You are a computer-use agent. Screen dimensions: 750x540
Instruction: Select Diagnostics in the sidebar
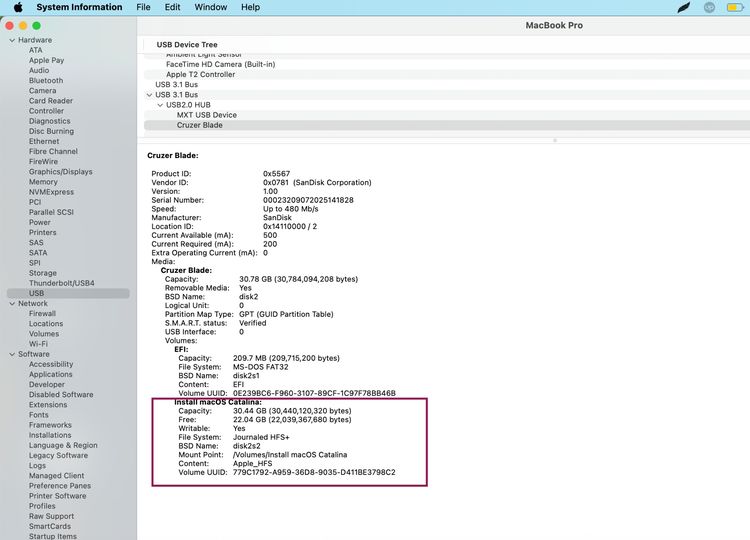coord(49,121)
